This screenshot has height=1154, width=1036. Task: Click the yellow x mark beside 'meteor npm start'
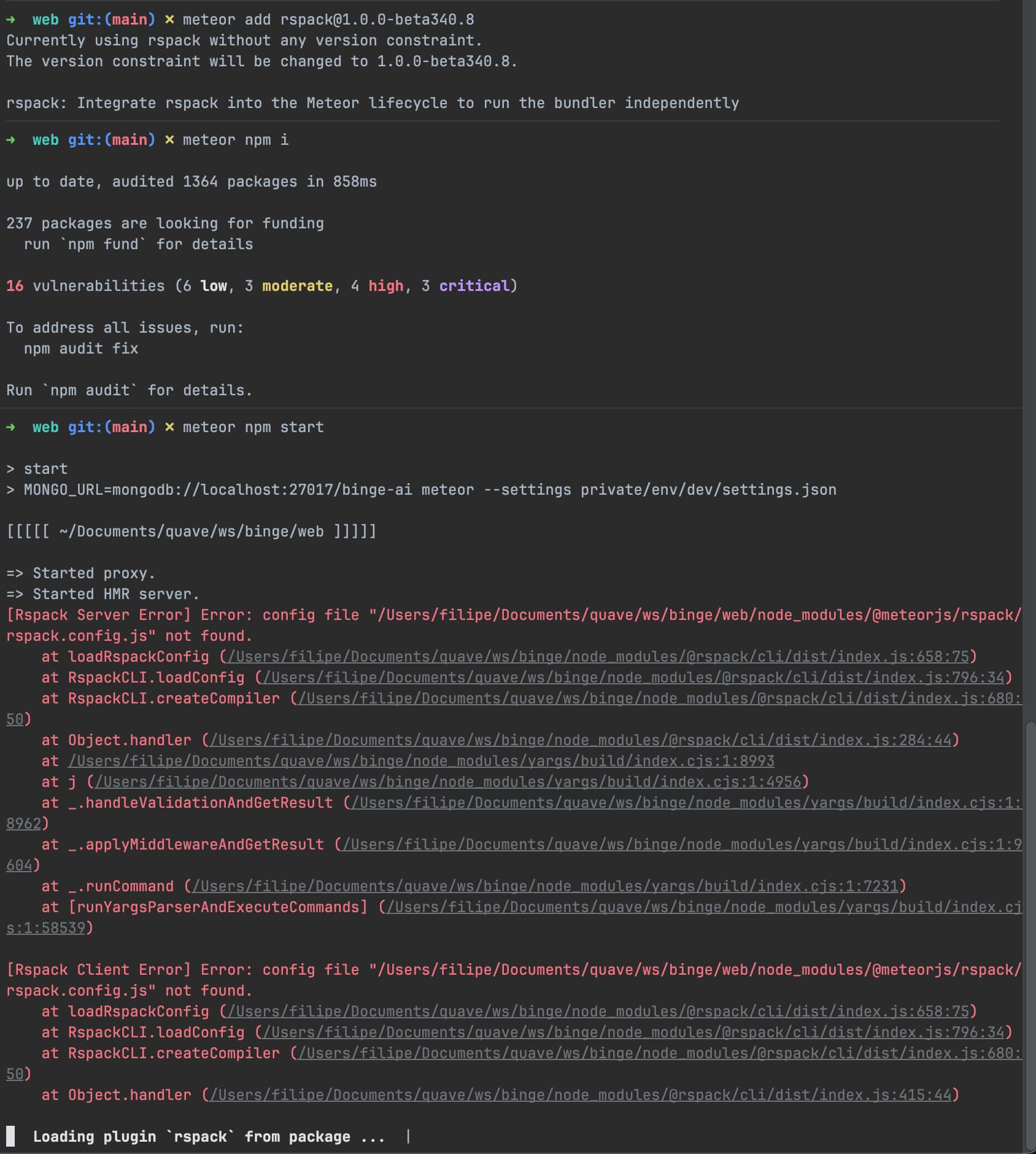pos(169,427)
